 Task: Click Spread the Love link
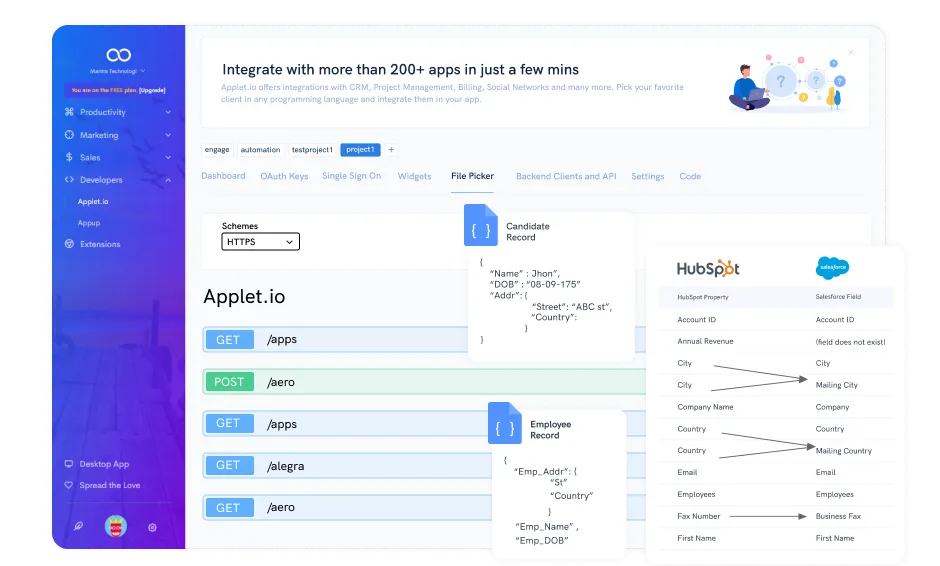[x=110, y=485]
